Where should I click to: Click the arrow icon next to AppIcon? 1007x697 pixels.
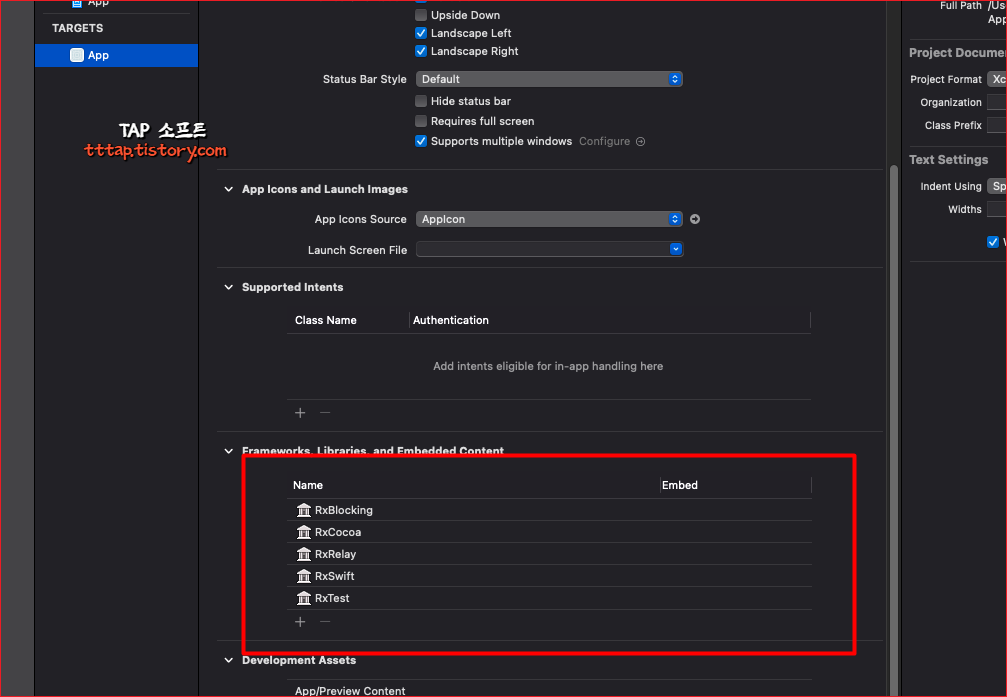coord(695,219)
